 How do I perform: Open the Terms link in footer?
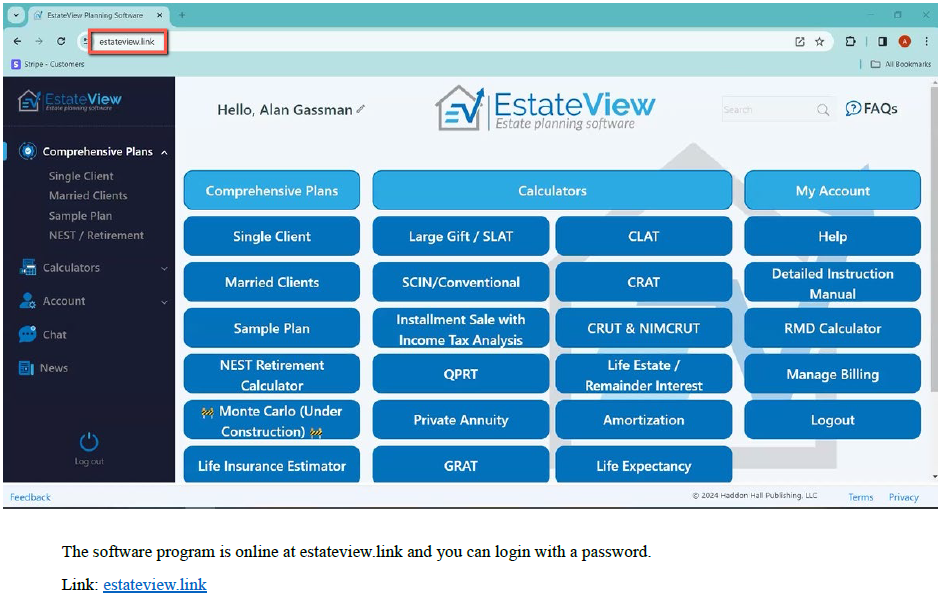[860, 497]
